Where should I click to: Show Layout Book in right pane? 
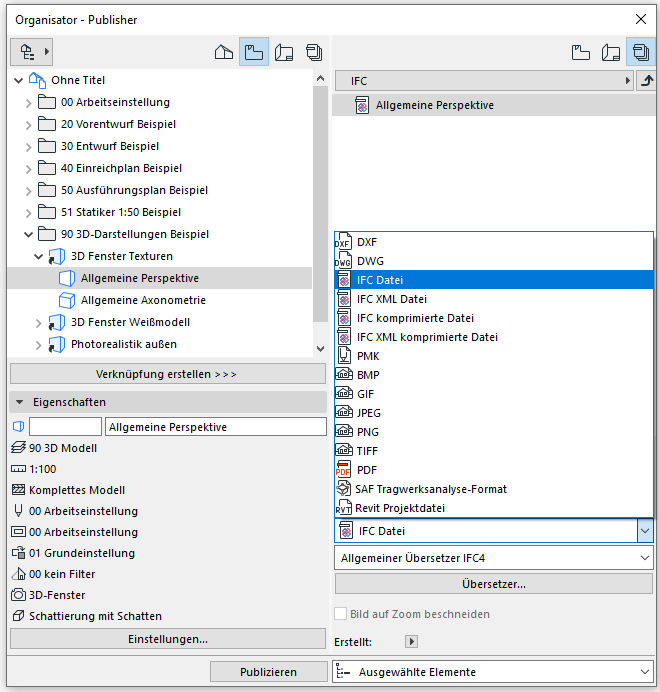(611, 52)
